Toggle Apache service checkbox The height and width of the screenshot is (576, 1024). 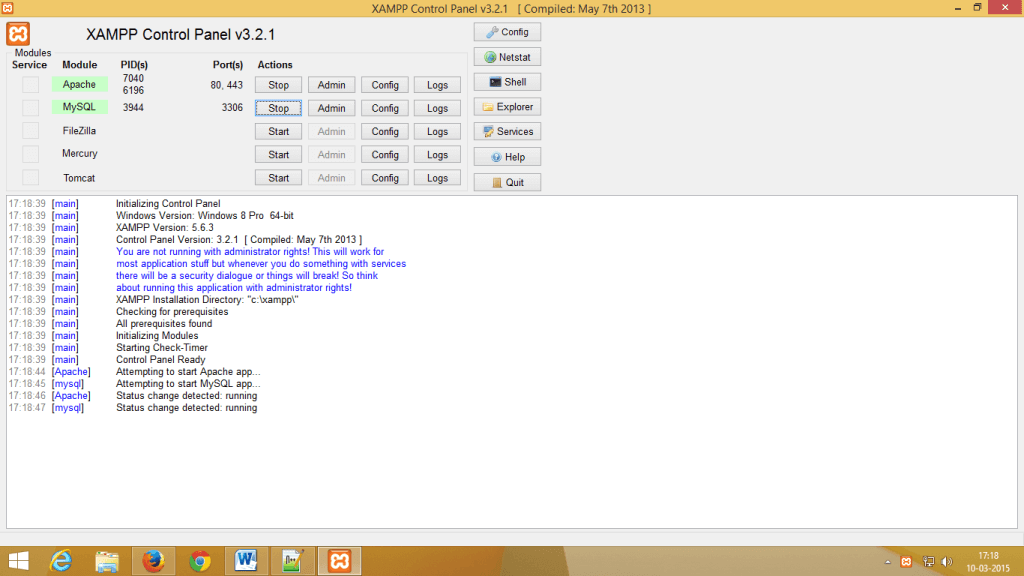pyautogui.click(x=30, y=84)
